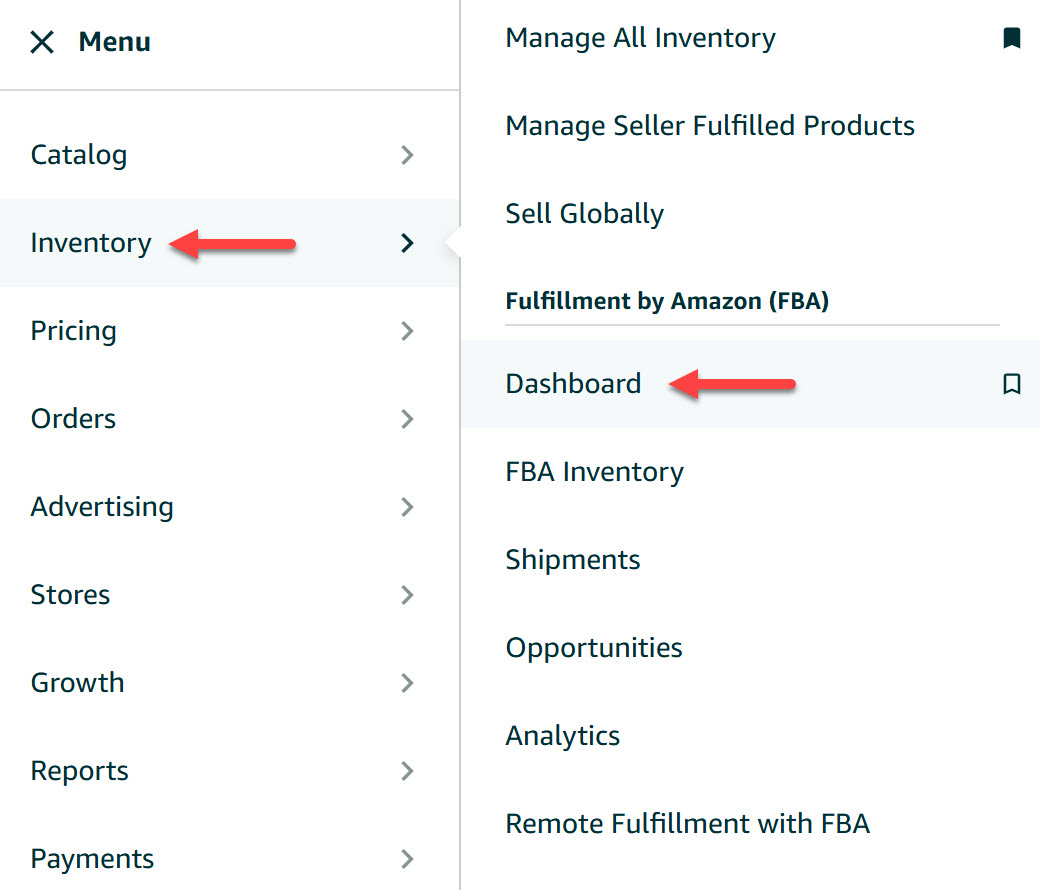1040x890 pixels.
Task: Click the Advertising chevron arrow
Action: [407, 507]
